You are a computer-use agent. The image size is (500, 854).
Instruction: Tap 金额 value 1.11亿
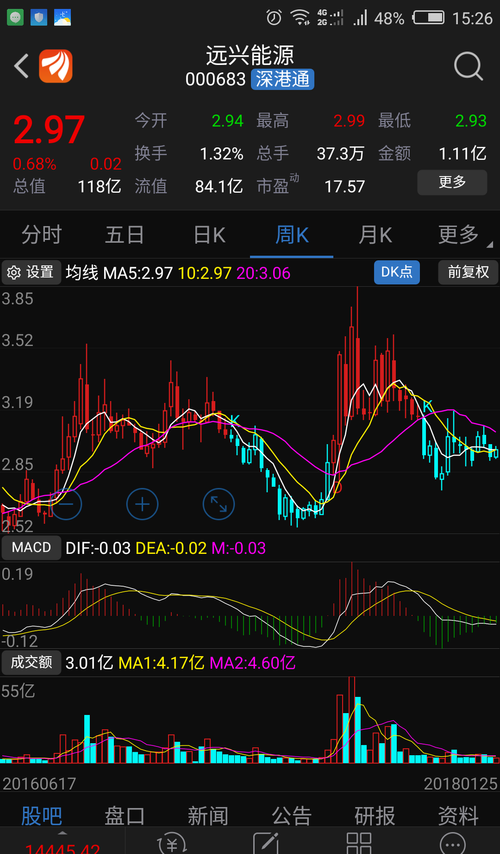pyautogui.click(x=463, y=154)
